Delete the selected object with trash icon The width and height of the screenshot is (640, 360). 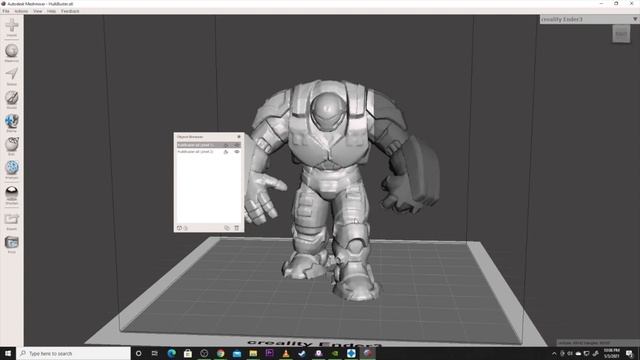point(237,228)
